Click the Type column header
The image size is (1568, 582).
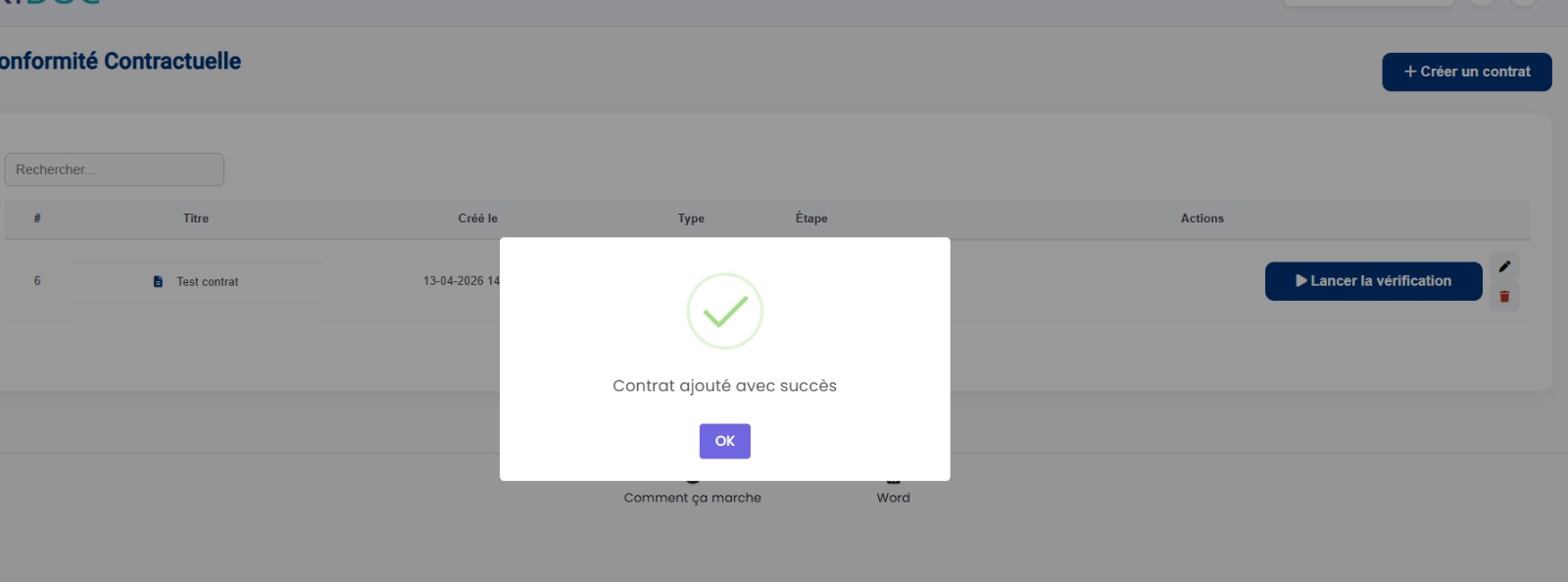pos(691,218)
